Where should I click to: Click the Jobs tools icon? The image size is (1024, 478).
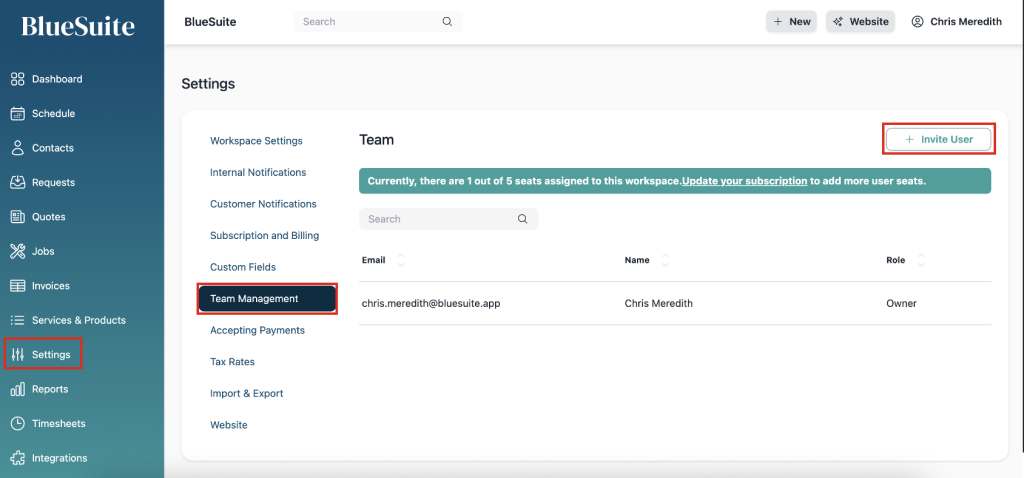point(18,251)
